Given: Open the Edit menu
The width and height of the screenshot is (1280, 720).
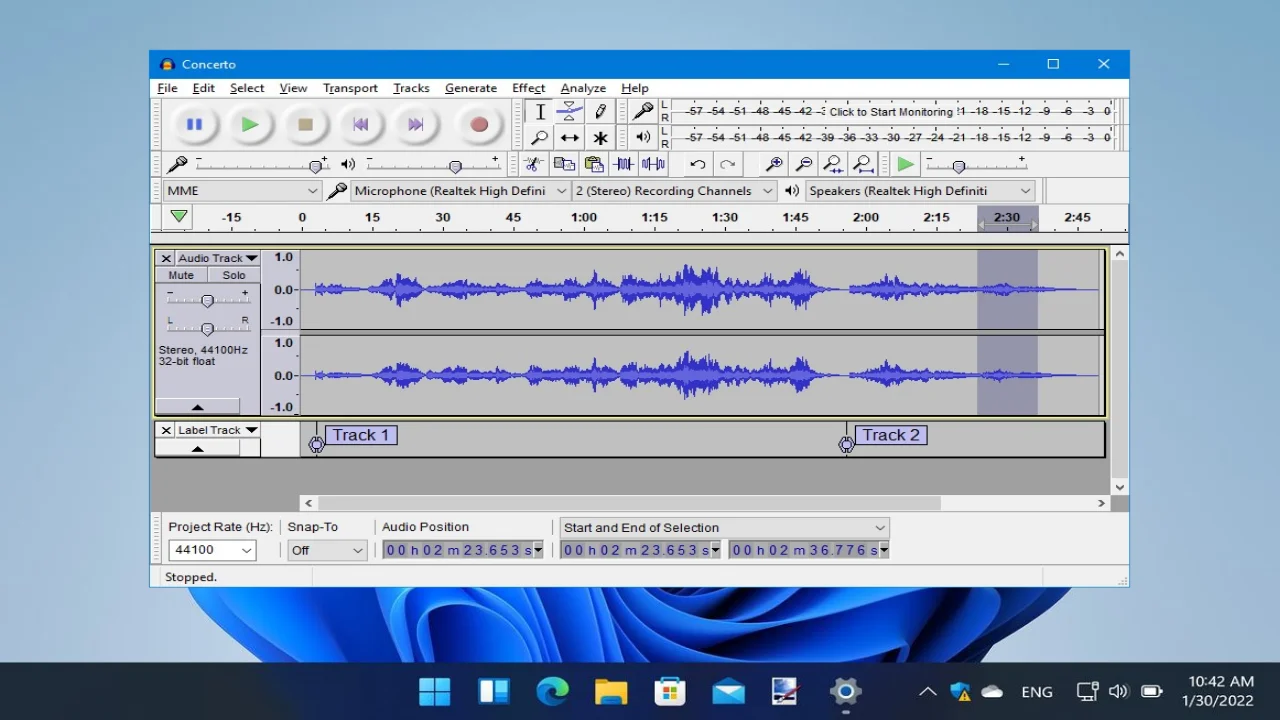Looking at the screenshot, I should (x=203, y=88).
